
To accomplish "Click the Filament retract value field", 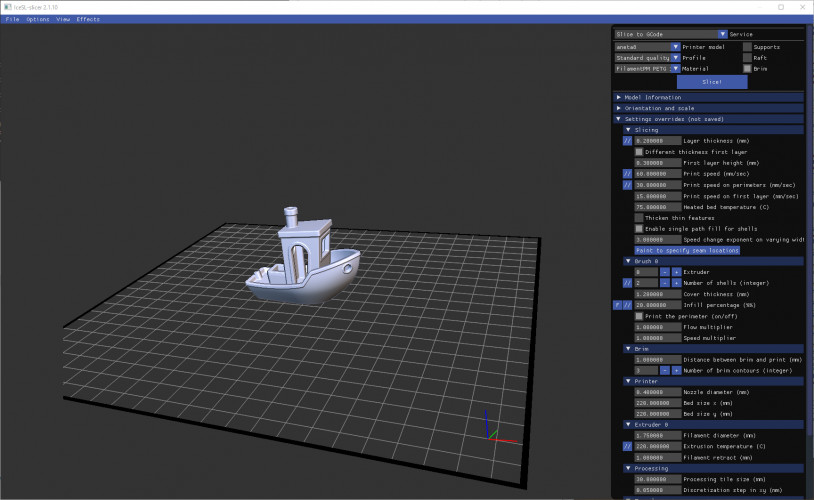I will pyautogui.click(x=658, y=457).
